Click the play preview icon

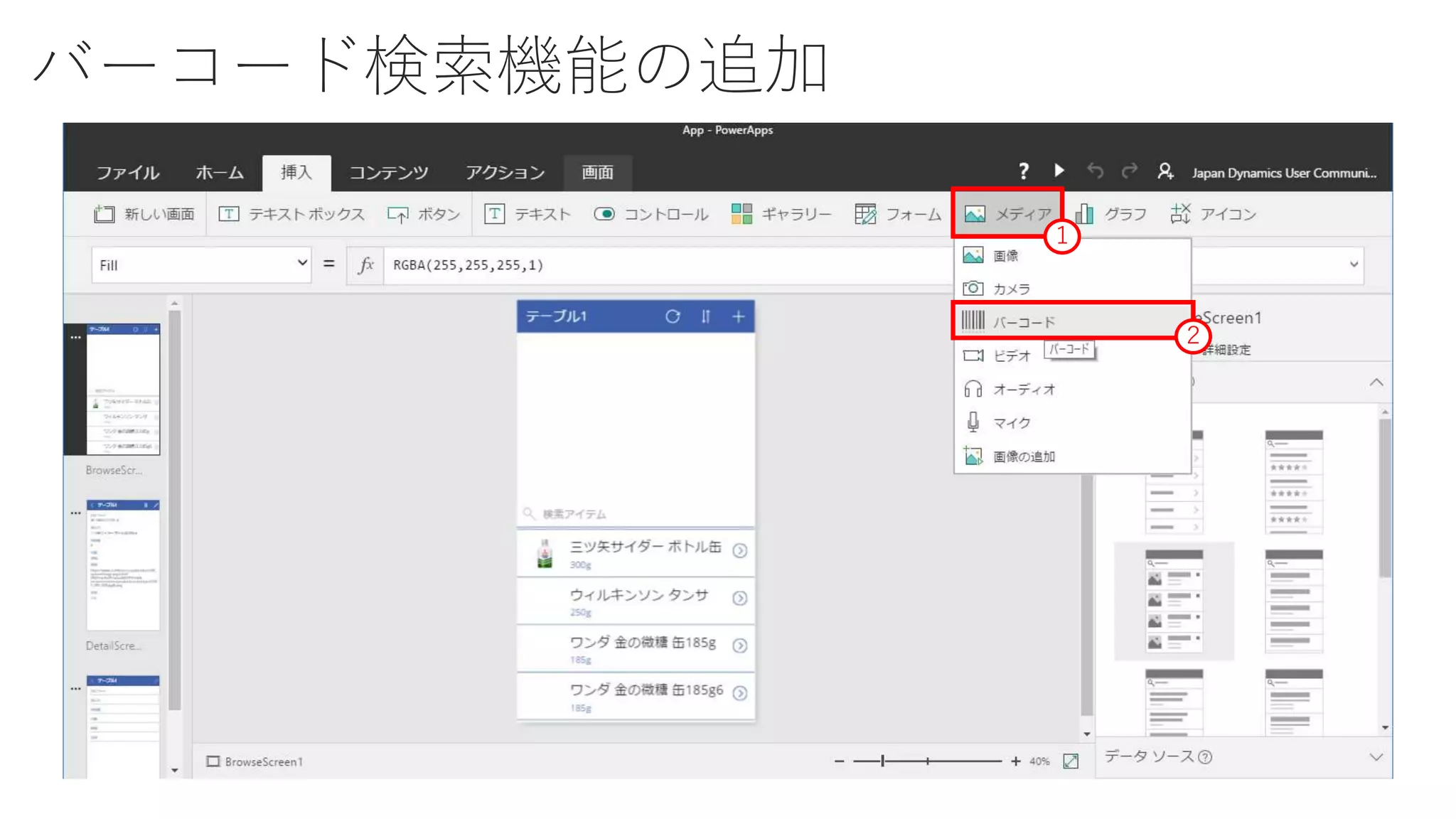pos(1059,171)
